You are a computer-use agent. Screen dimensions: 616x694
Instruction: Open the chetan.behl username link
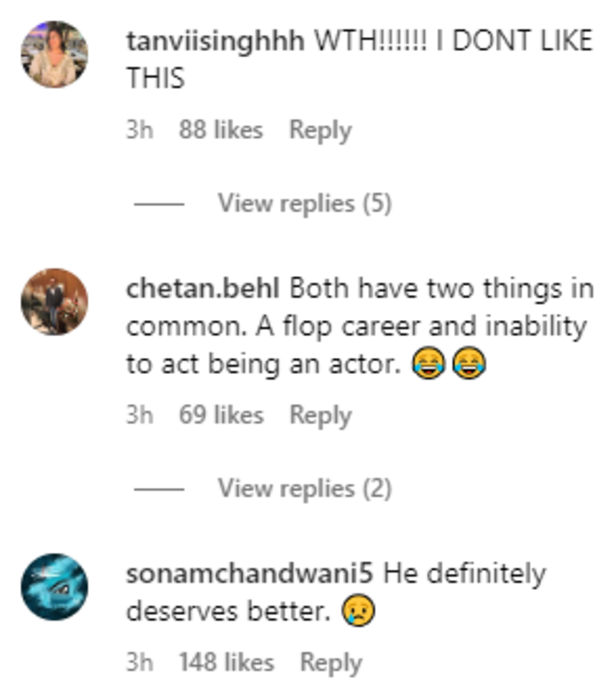click(x=204, y=289)
